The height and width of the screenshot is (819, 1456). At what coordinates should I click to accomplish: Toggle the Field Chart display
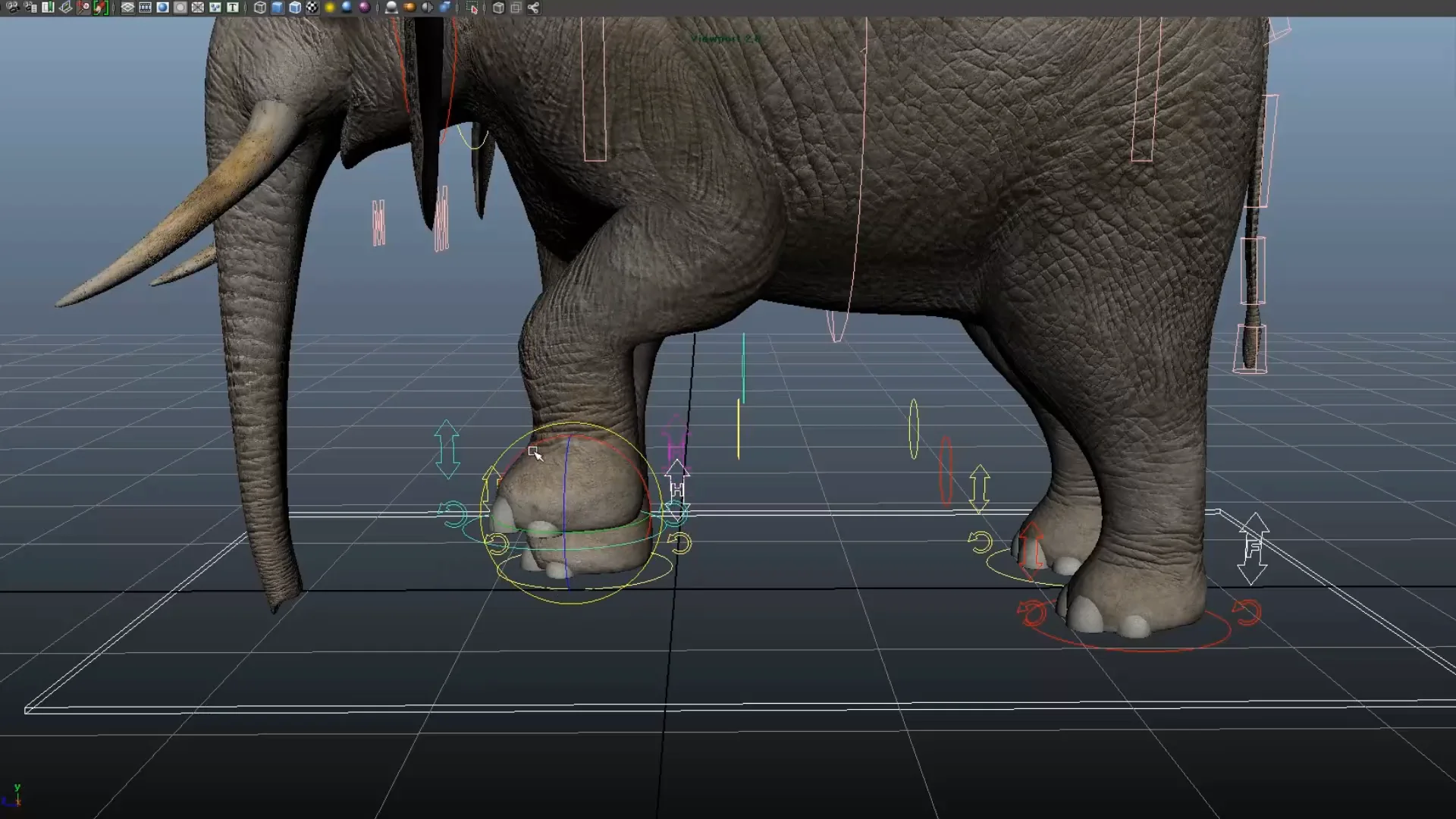click(x=197, y=8)
